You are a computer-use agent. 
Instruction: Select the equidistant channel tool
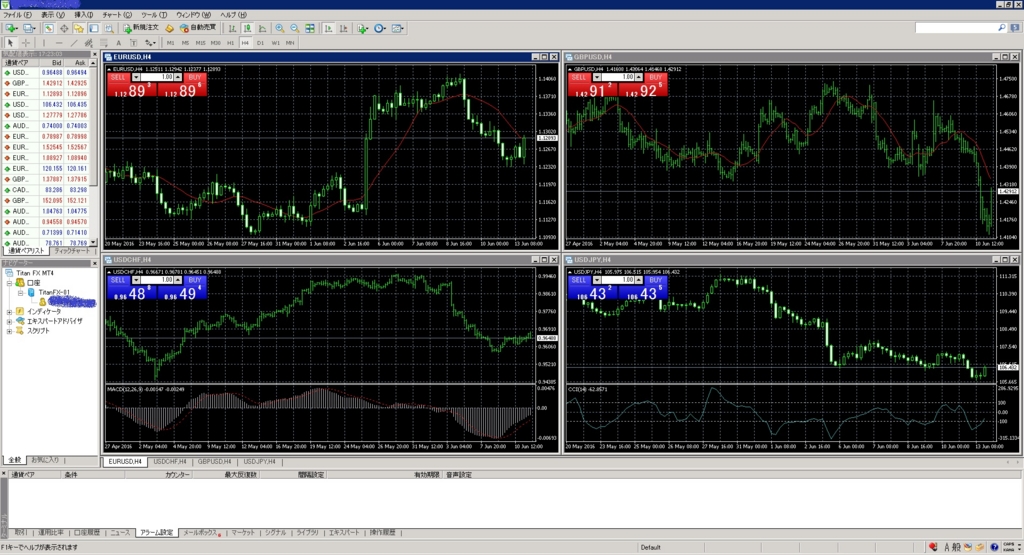point(89,42)
